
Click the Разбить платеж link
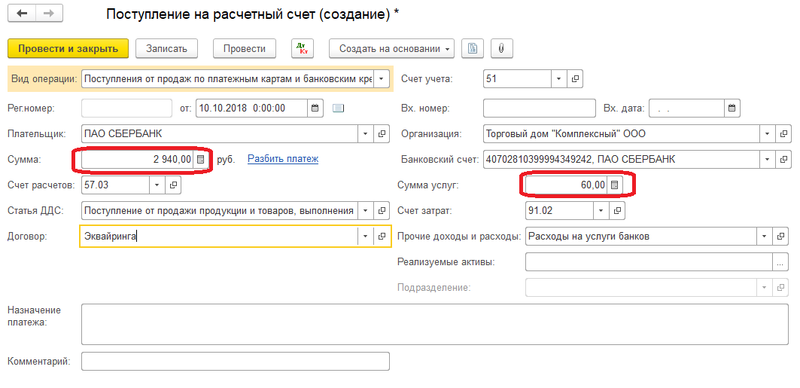(283, 159)
